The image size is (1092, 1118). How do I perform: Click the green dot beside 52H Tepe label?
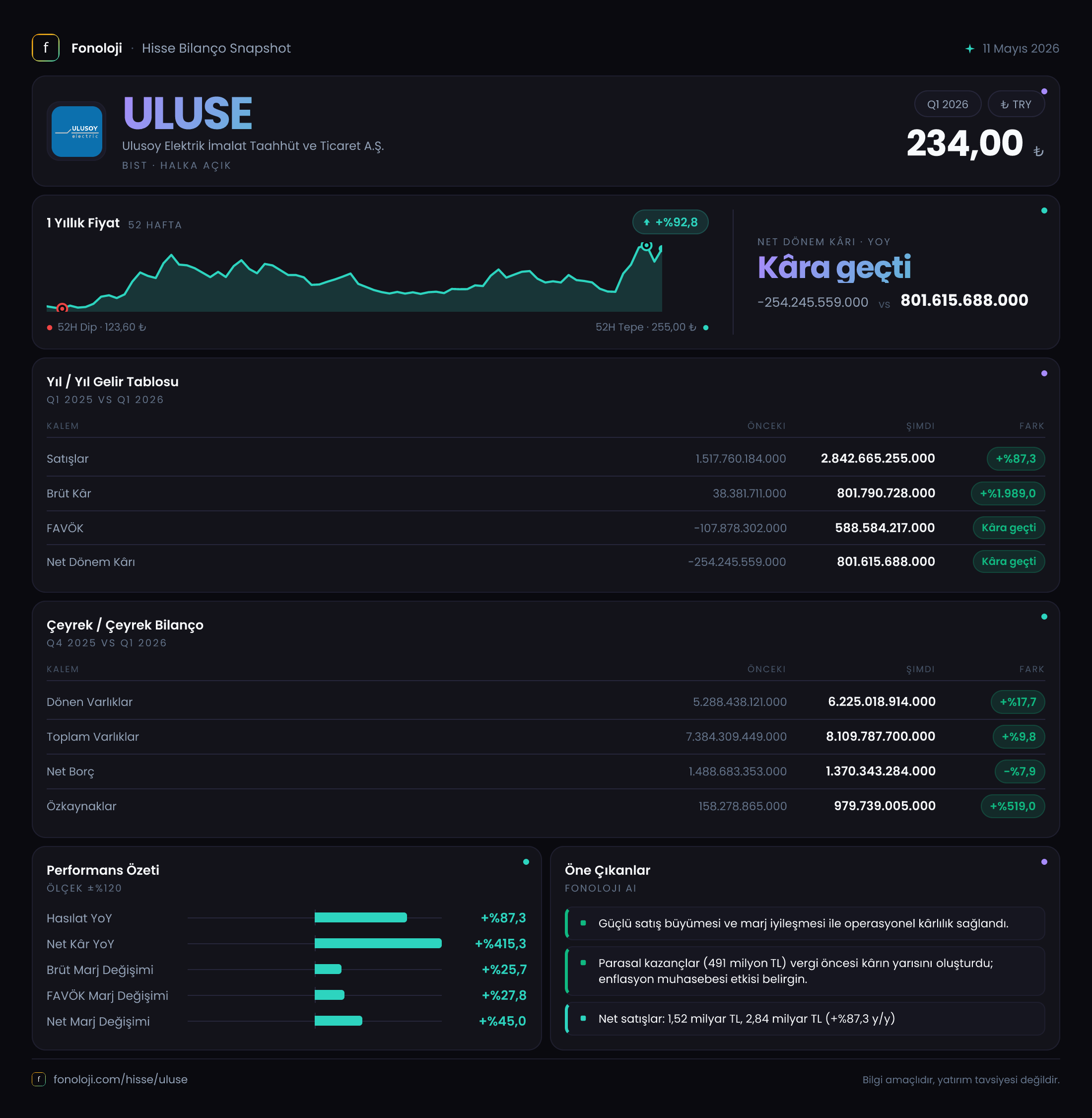(x=705, y=328)
